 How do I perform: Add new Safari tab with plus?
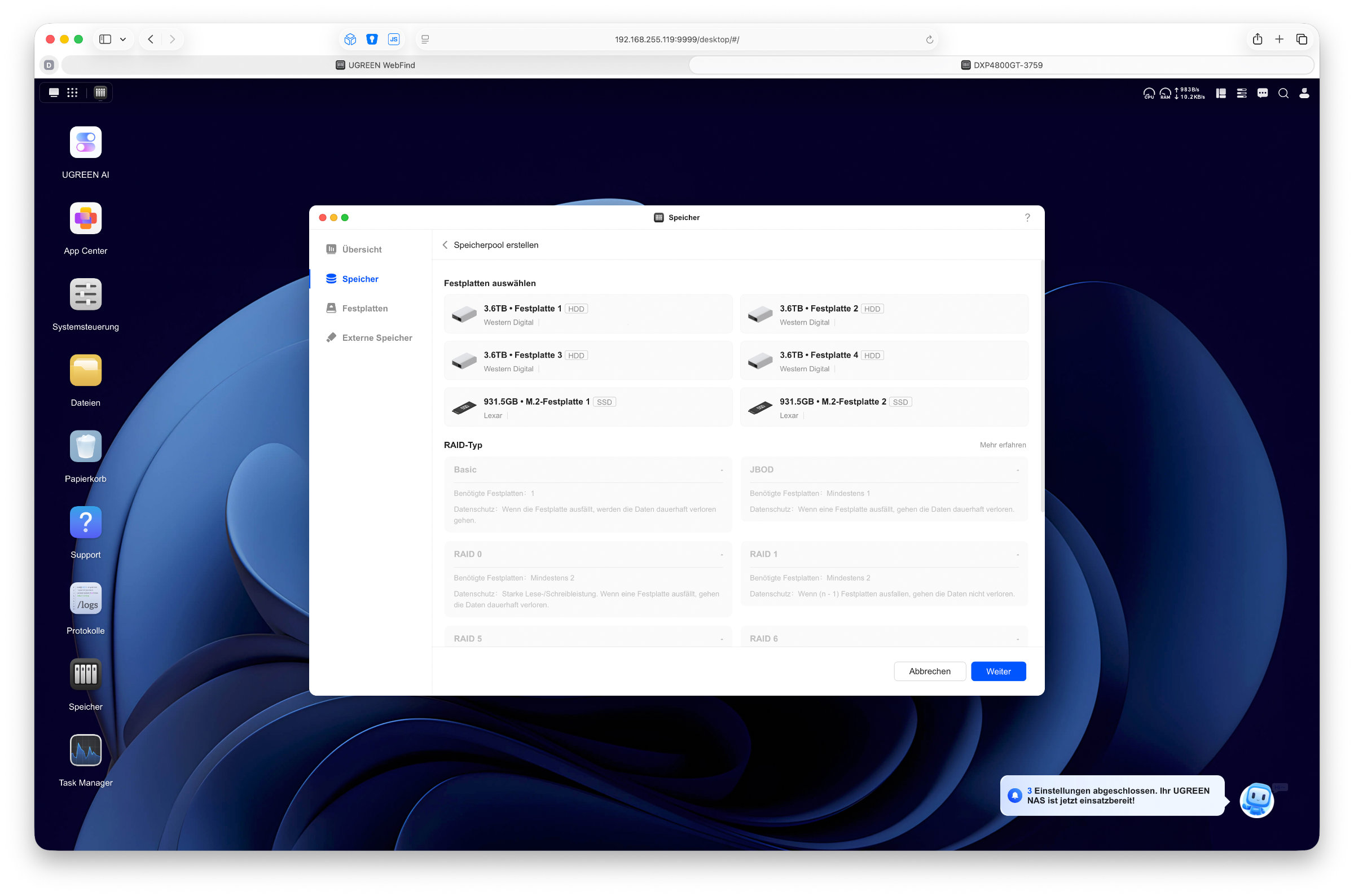click(x=1279, y=39)
